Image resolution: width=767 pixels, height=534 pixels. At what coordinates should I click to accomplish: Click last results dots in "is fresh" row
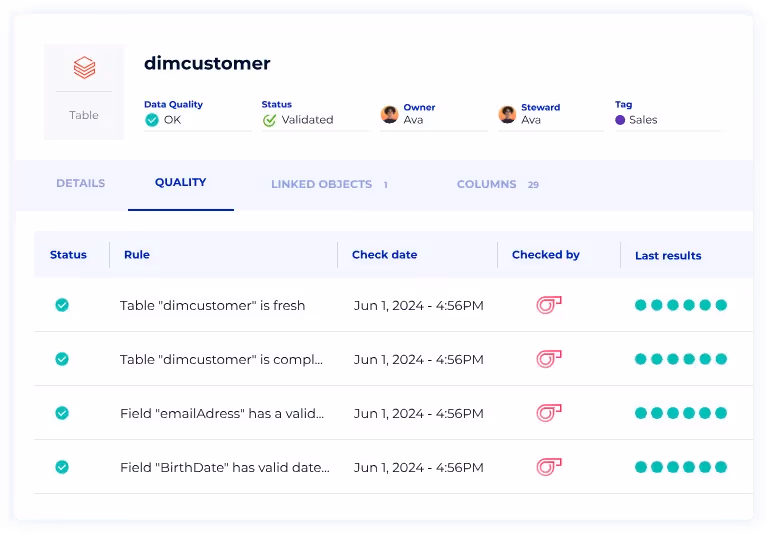point(681,305)
